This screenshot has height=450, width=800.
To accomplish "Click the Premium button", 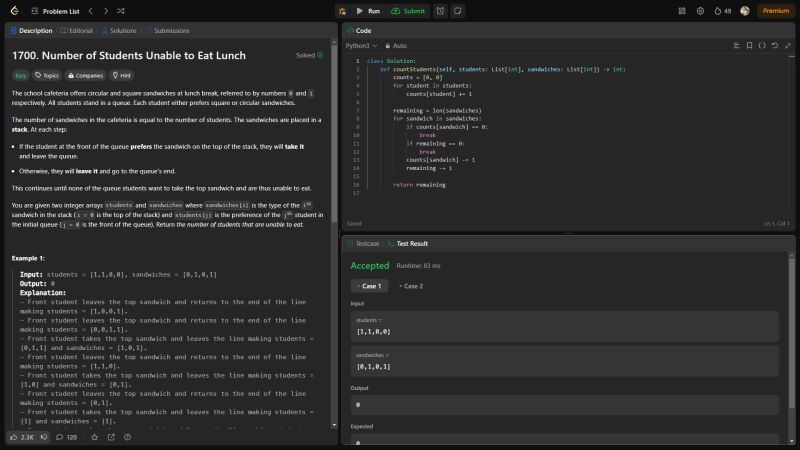I will (x=776, y=11).
